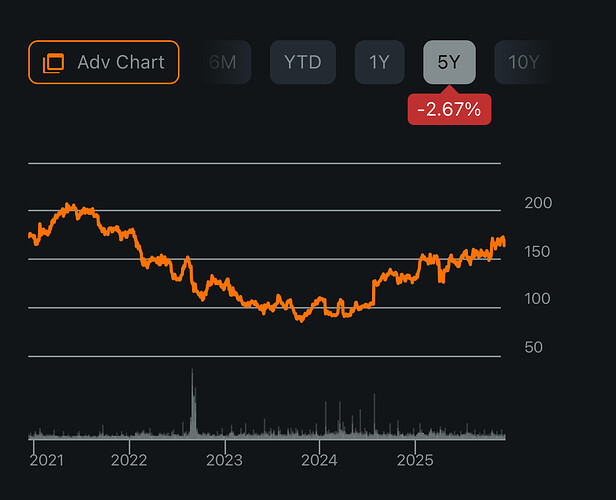Click the 2023 x-axis label
This screenshot has width=616, height=500.
click(x=224, y=460)
